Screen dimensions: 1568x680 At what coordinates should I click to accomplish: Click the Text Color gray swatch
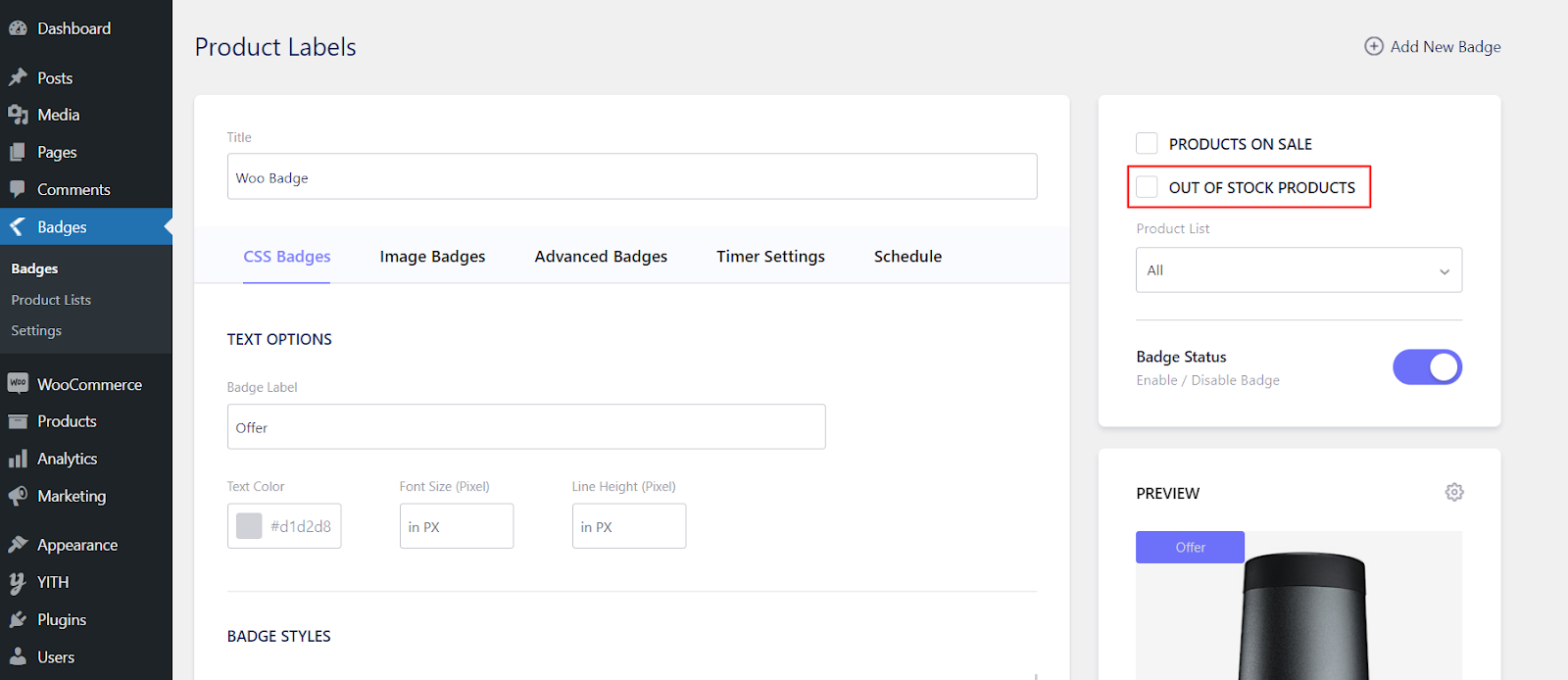click(249, 525)
